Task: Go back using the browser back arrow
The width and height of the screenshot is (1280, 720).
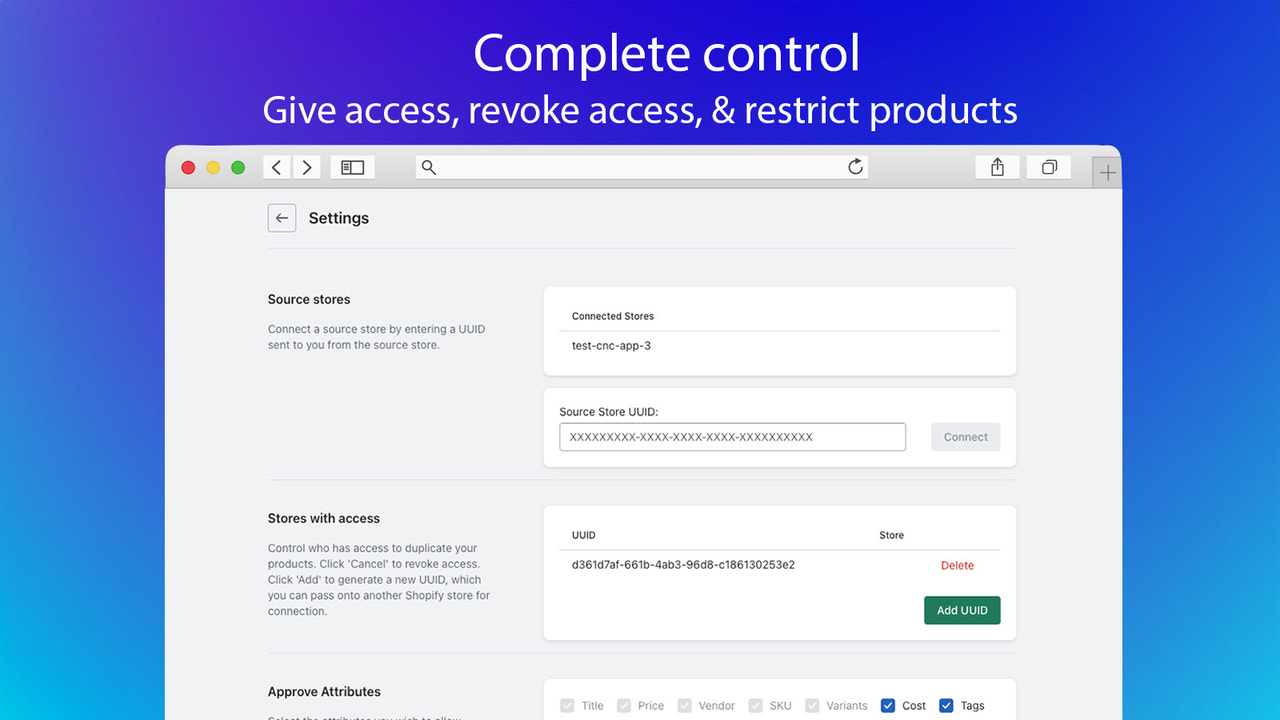Action: (277, 168)
